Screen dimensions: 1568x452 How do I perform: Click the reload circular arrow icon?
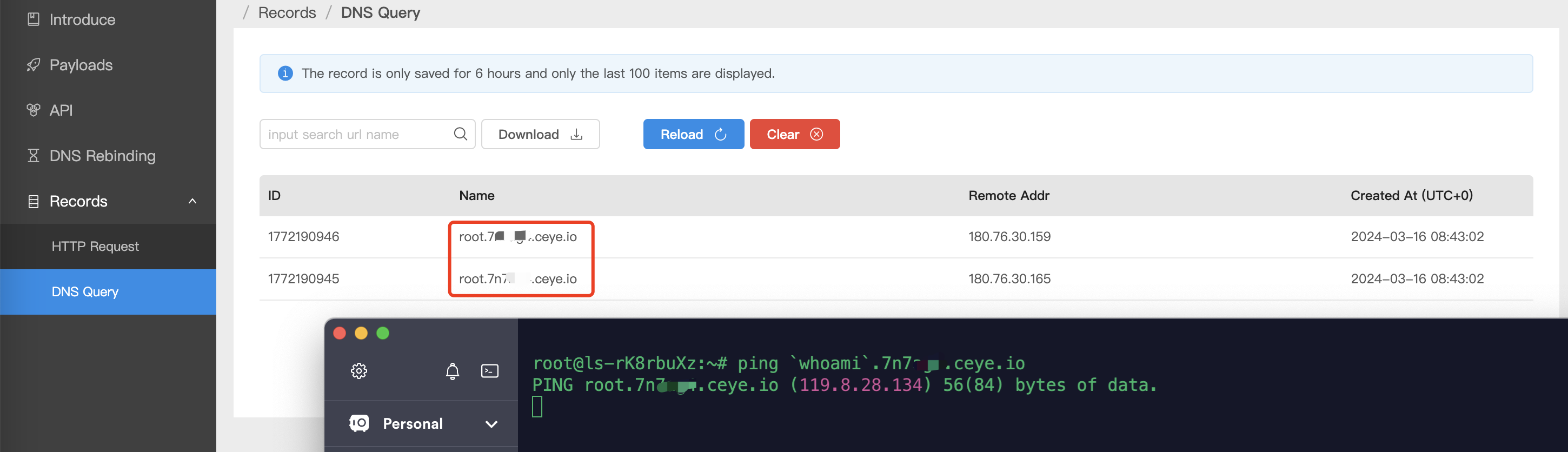[720, 135]
